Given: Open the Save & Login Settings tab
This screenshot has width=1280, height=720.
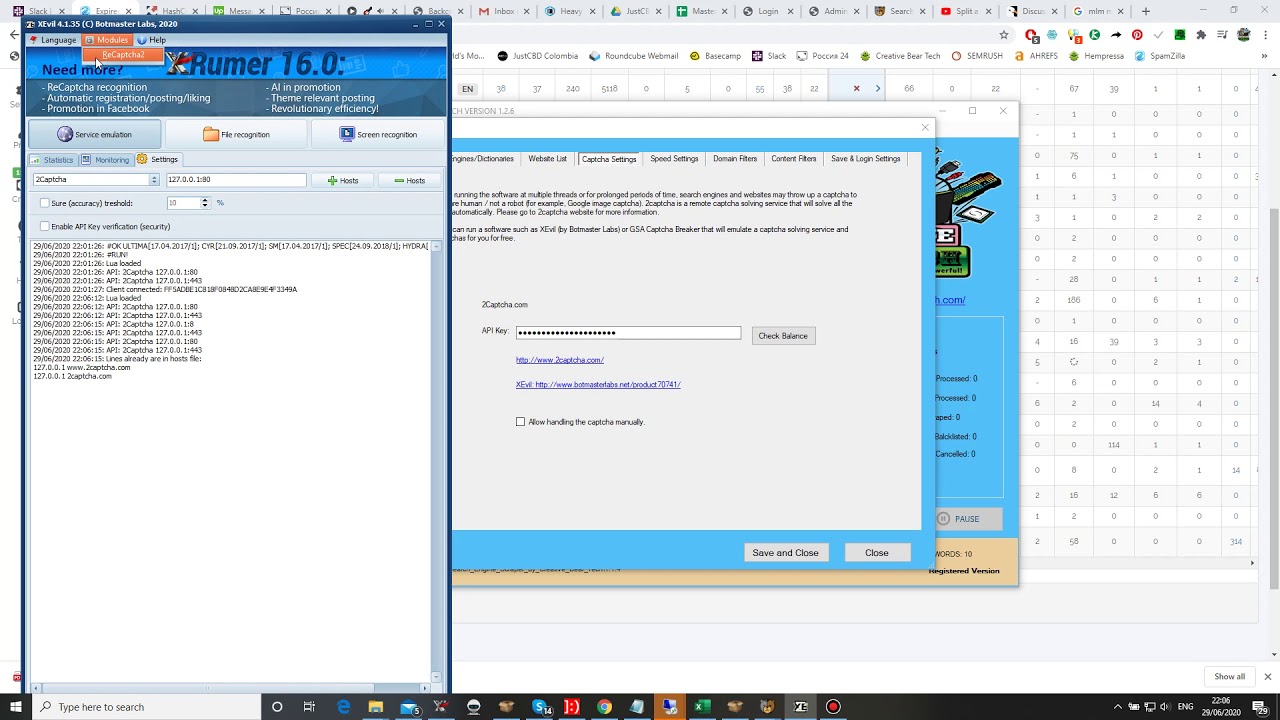Looking at the screenshot, I should click(x=866, y=159).
